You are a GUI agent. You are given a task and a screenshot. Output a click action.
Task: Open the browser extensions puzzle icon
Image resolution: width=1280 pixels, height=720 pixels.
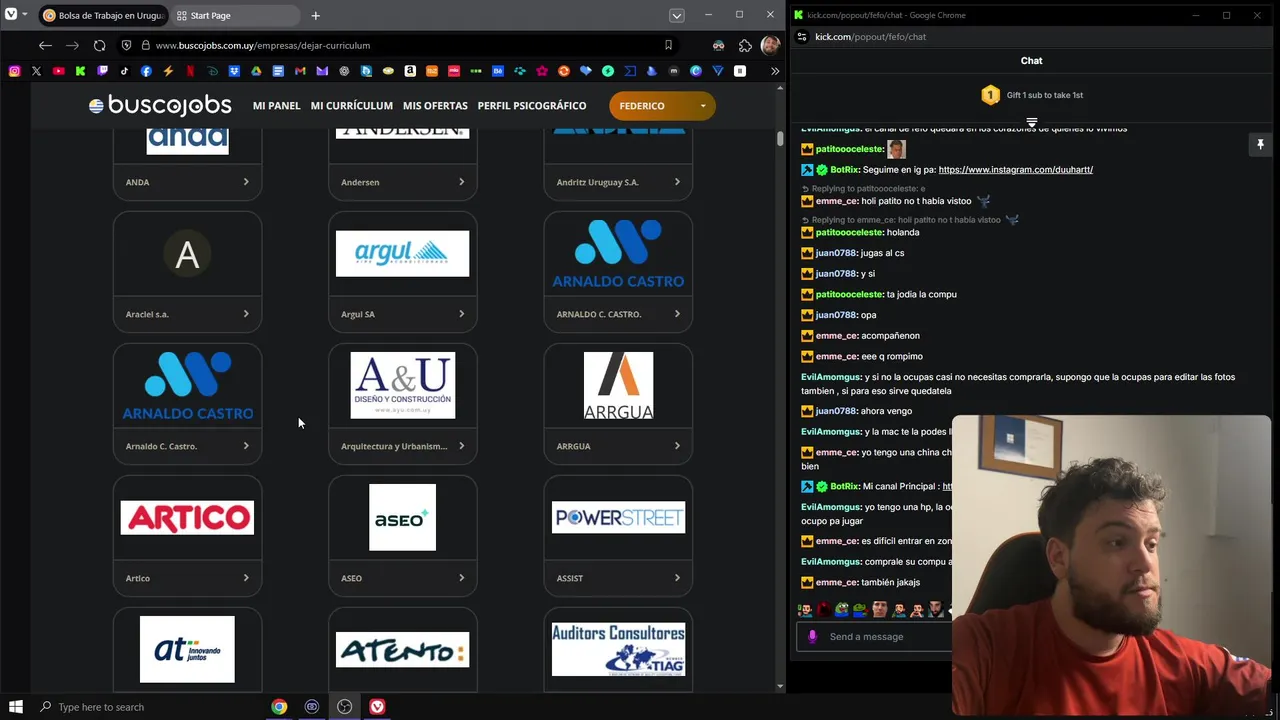click(x=745, y=45)
